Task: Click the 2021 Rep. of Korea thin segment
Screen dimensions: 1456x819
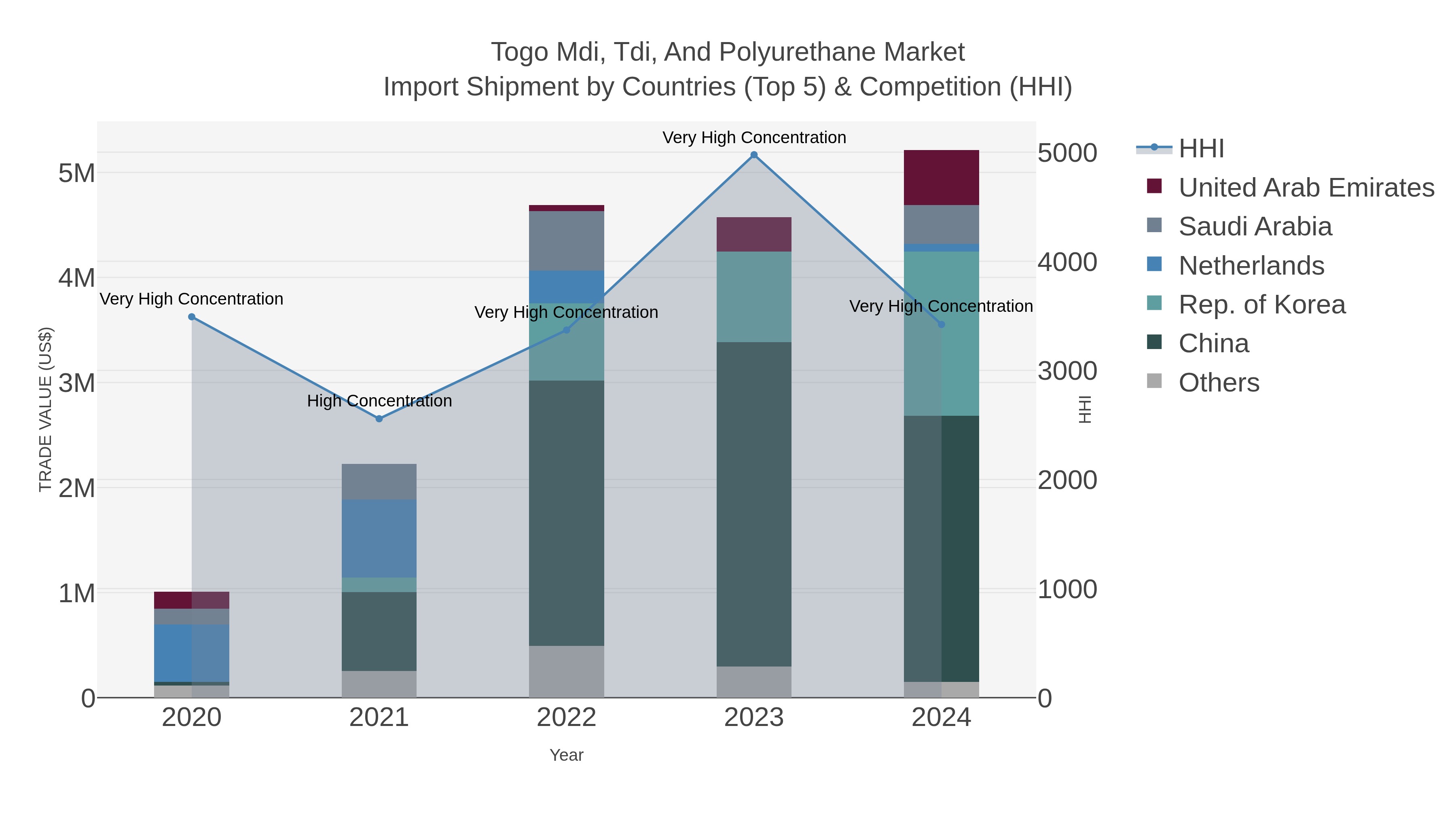Action: tap(379, 585)
